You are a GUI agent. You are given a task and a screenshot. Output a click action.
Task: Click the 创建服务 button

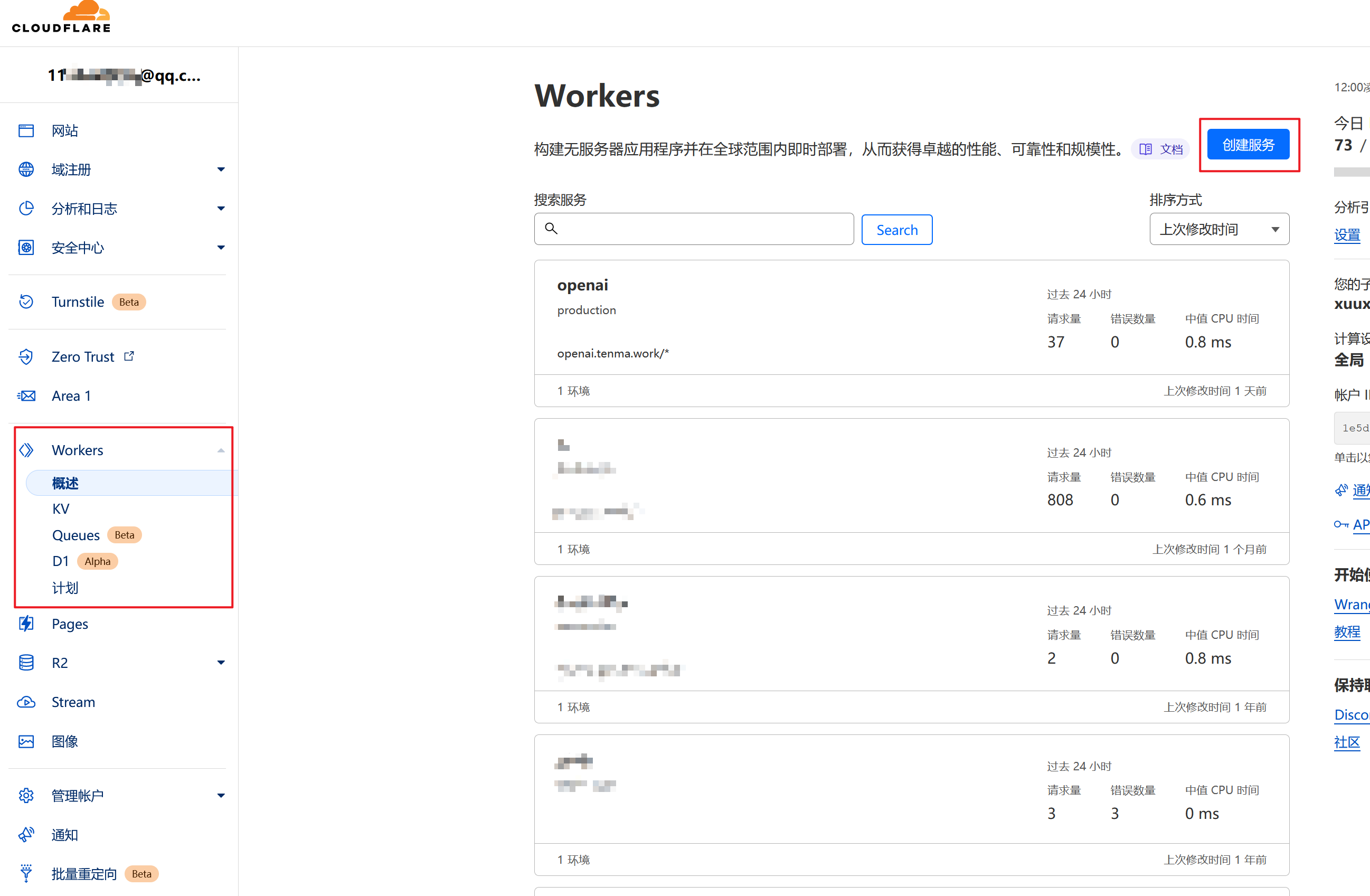(x=1248, y=145)
